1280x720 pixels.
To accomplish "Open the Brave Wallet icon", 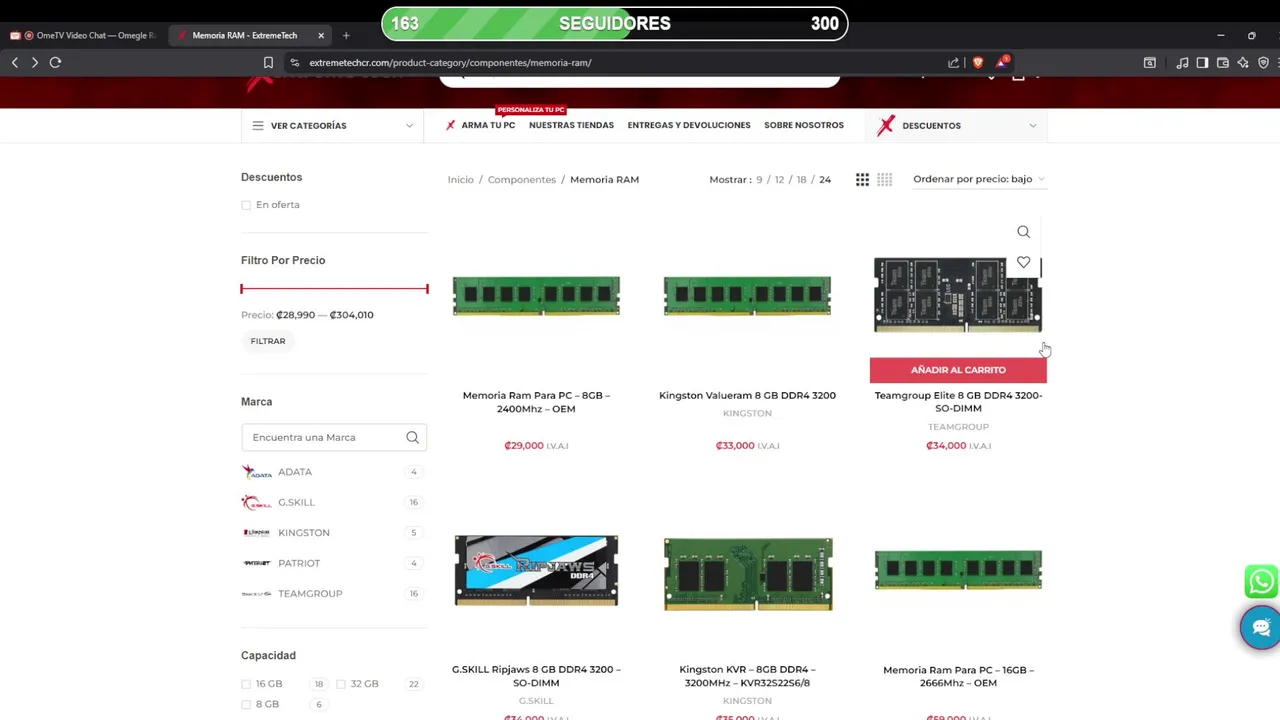I will [1222, 62].
